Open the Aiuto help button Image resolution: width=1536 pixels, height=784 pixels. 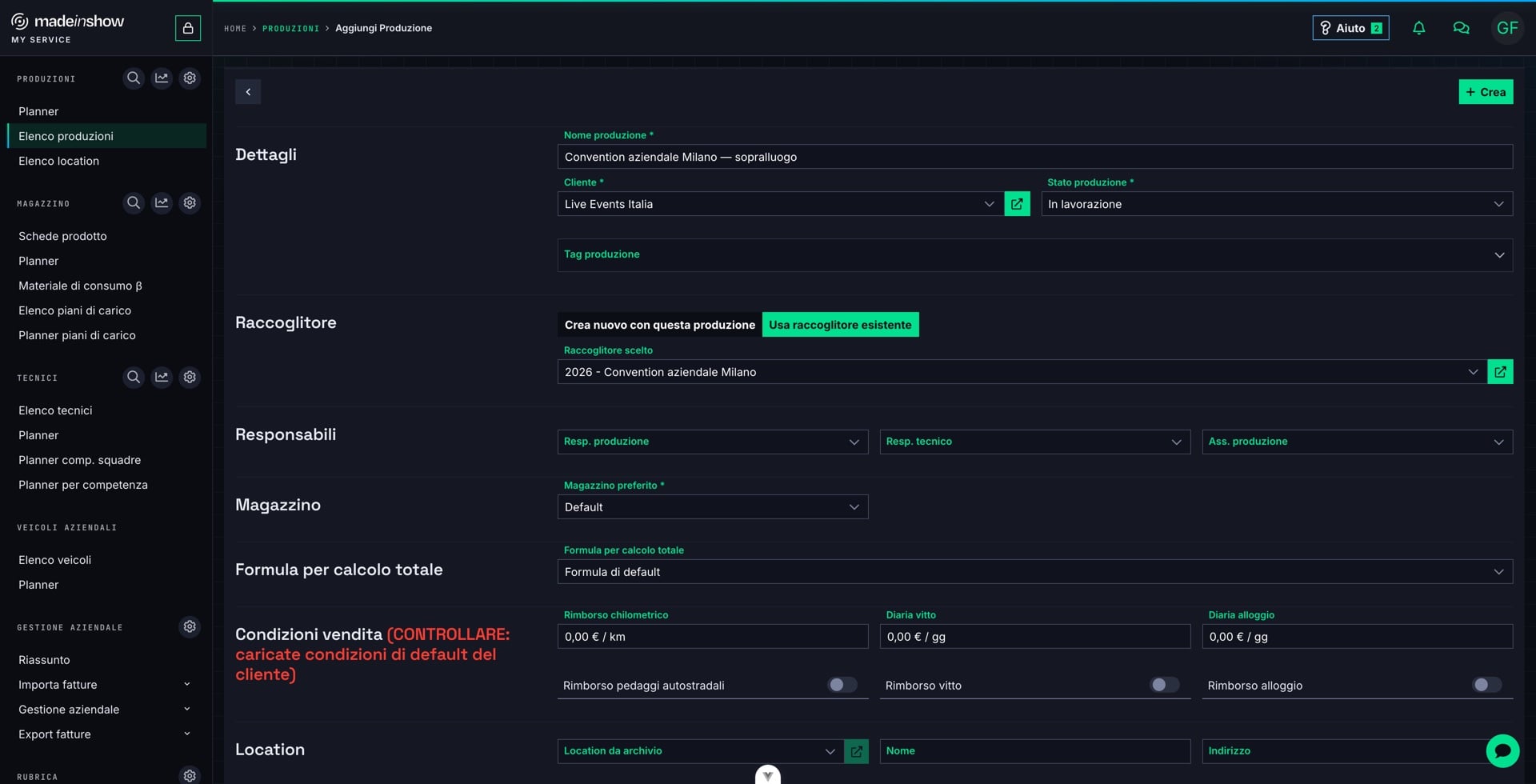[1350, 28]
